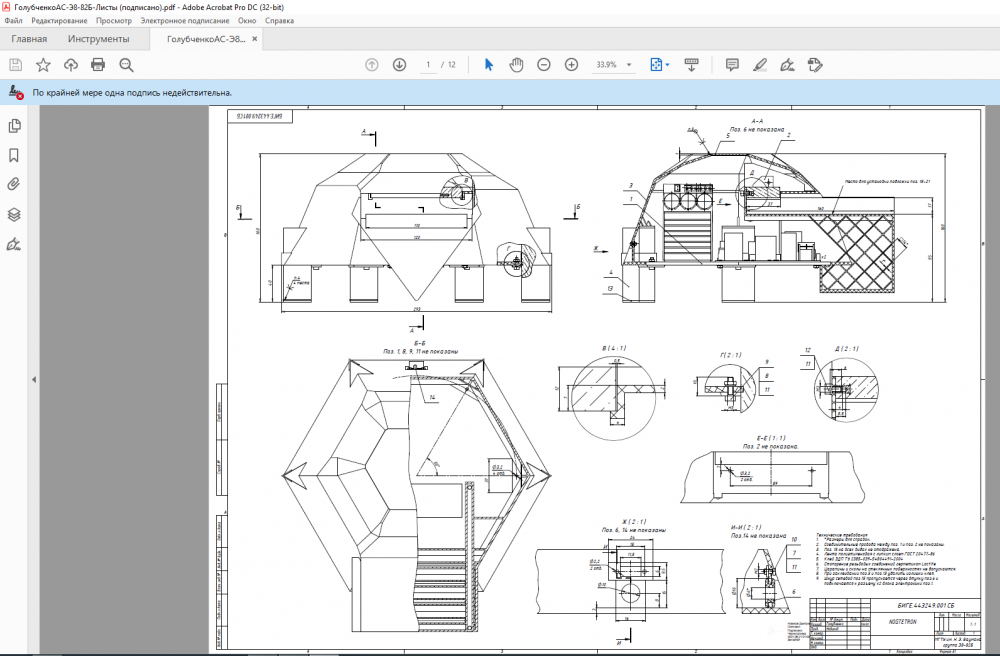Expand the left navigation pane arrow
The image size is (1000, 656).
(x=34, y=380)
